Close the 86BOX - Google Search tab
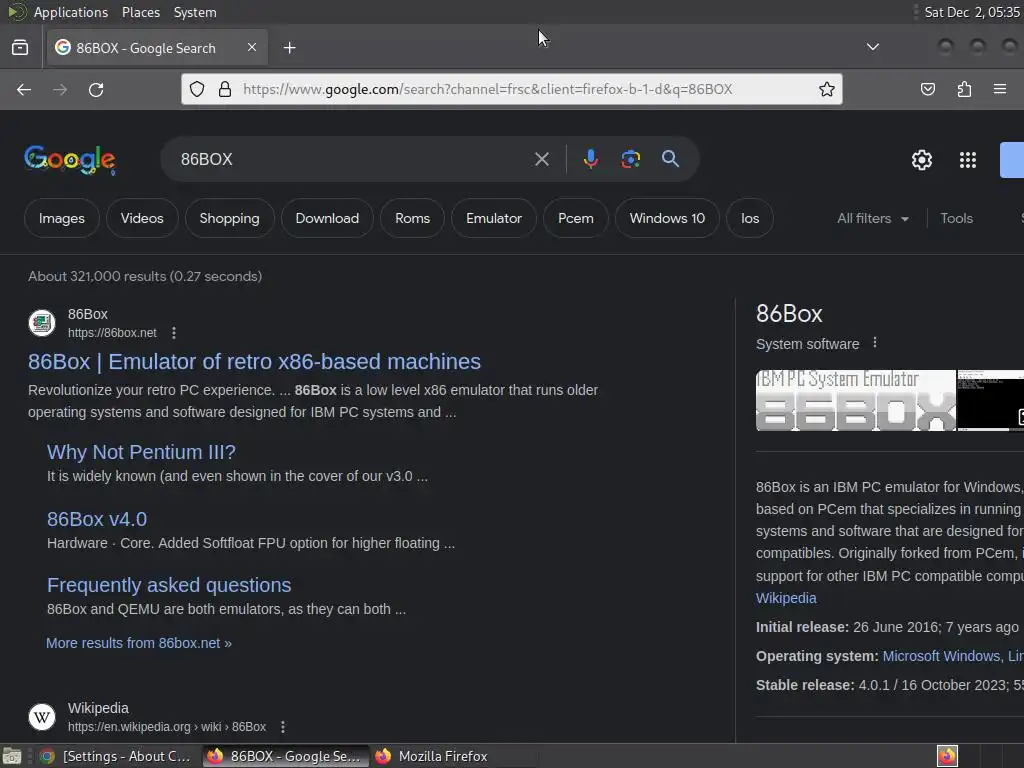Viewport: 1024px width, 768px height. [252, 47]
